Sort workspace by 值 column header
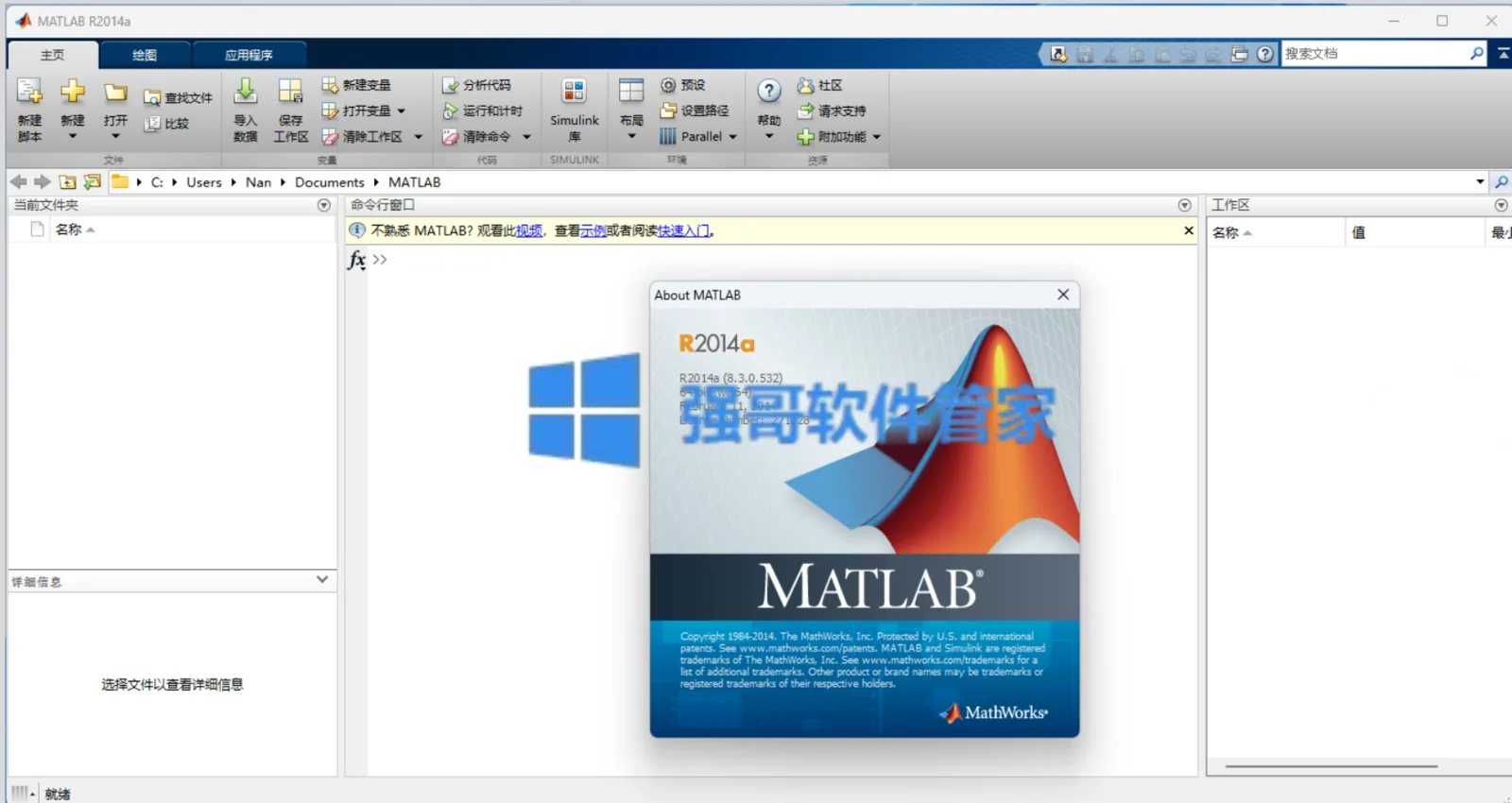 coord(1414,232)
